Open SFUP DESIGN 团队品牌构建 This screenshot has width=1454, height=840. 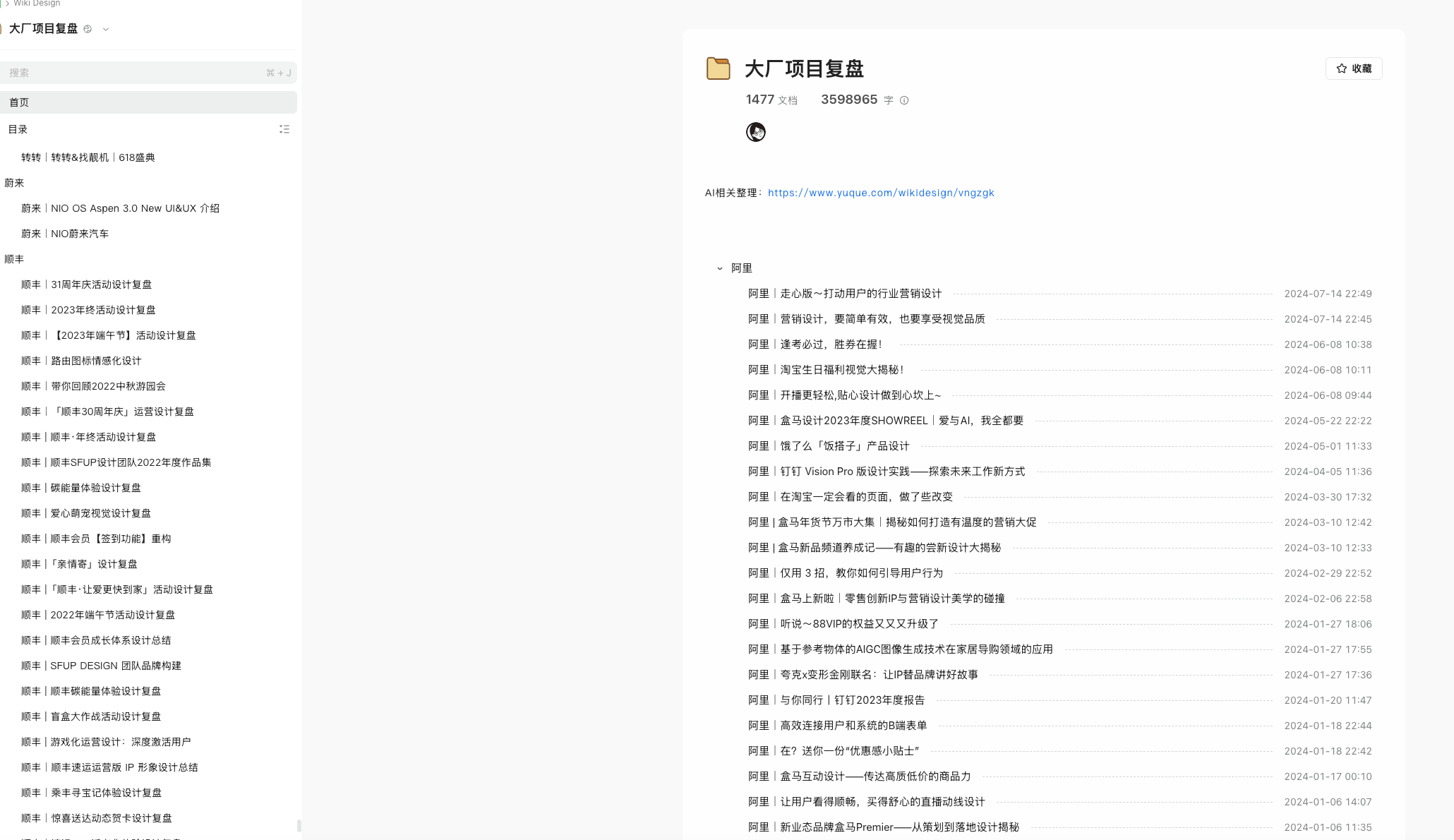(101, 666)
